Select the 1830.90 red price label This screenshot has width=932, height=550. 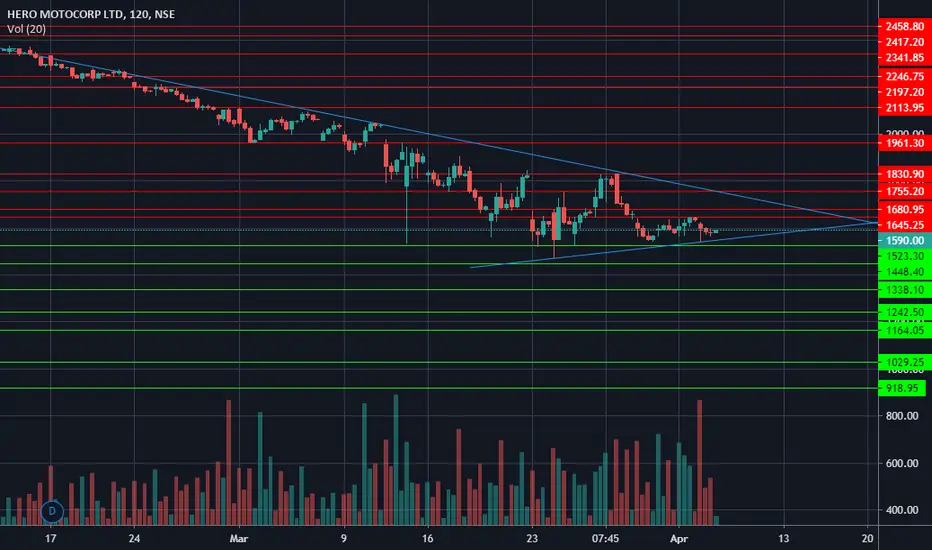(905, 174)
